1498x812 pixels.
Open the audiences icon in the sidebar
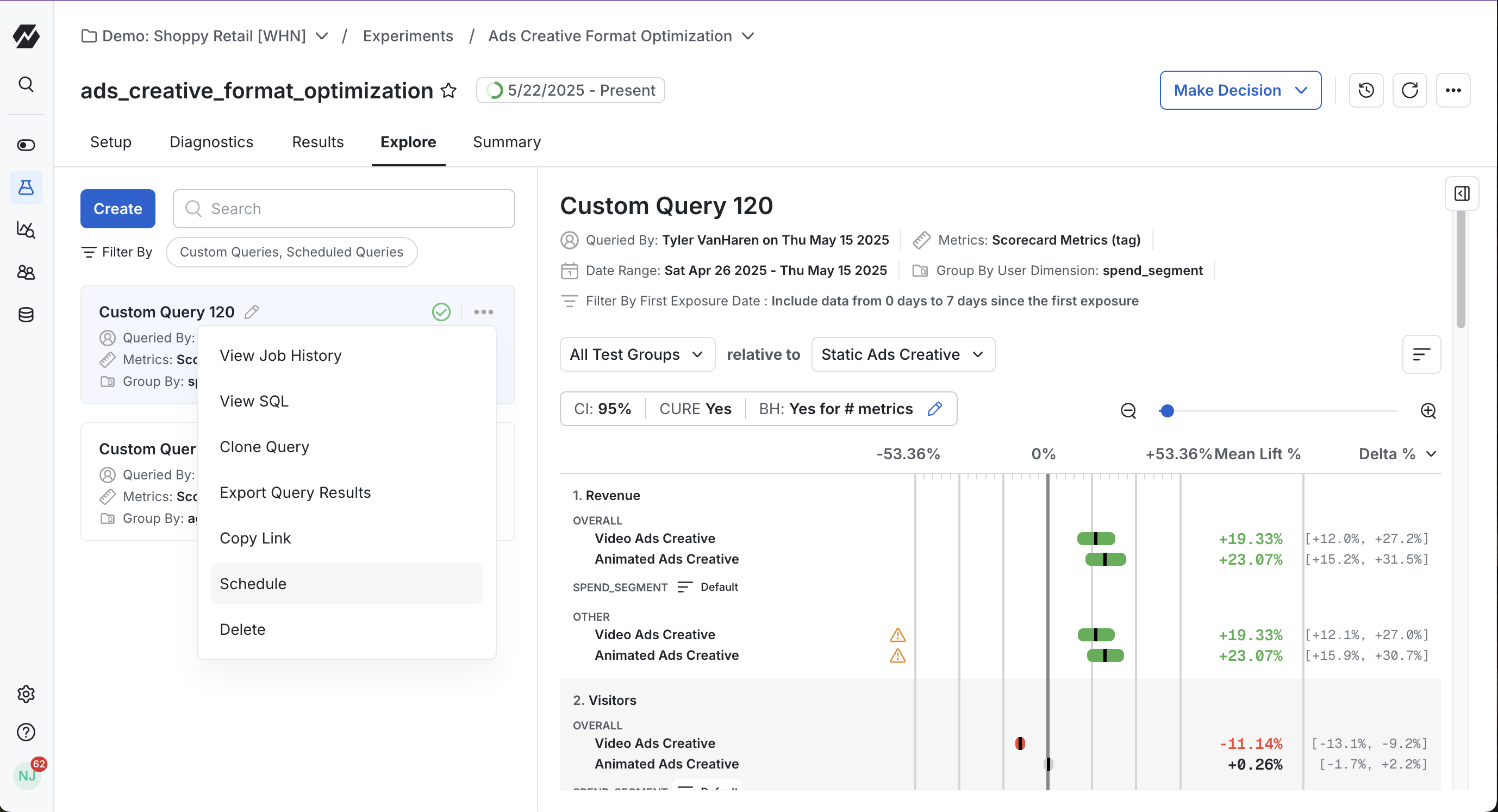point(26,272)
